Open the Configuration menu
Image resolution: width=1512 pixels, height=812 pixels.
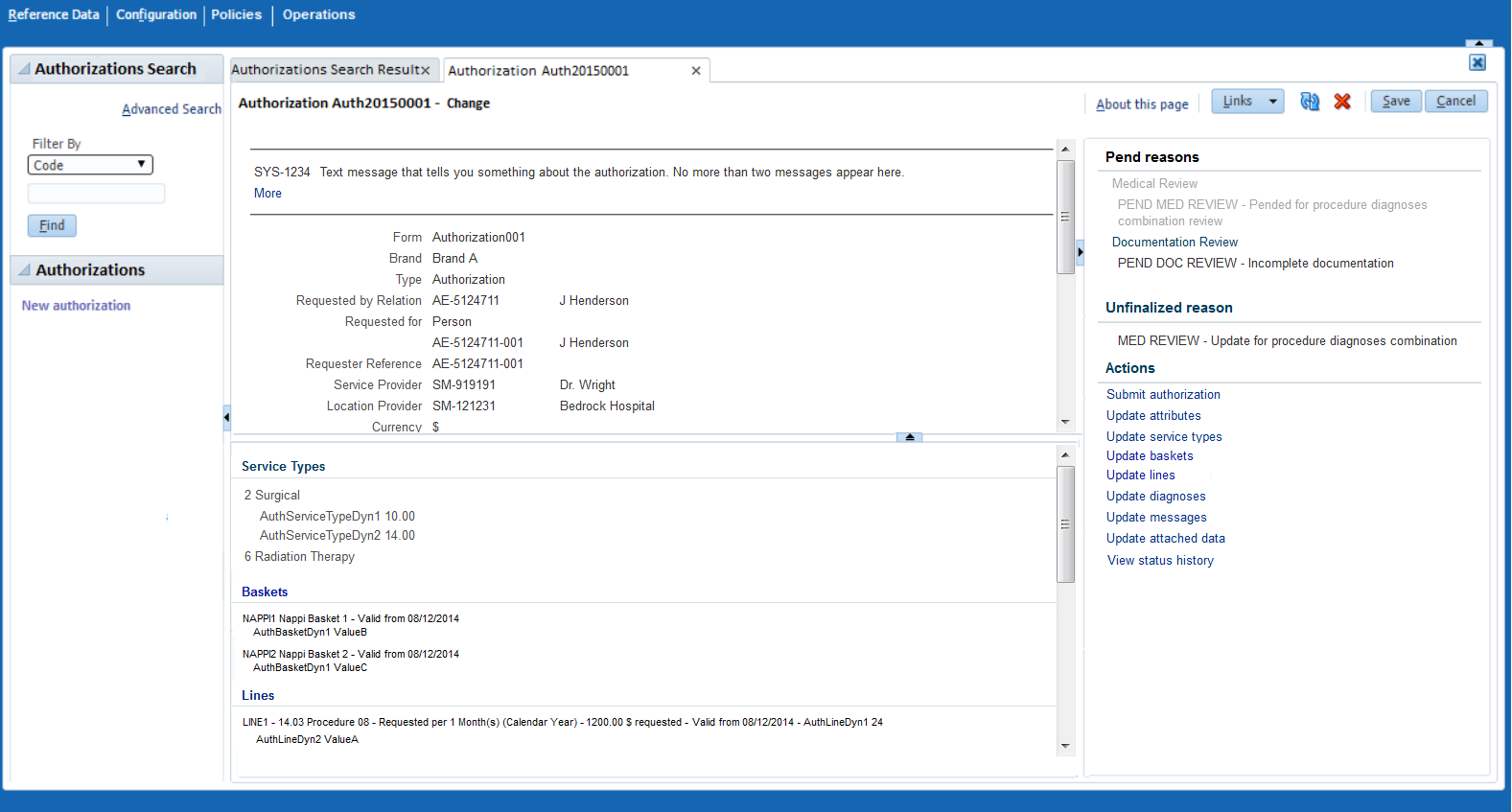pos(156,14)
